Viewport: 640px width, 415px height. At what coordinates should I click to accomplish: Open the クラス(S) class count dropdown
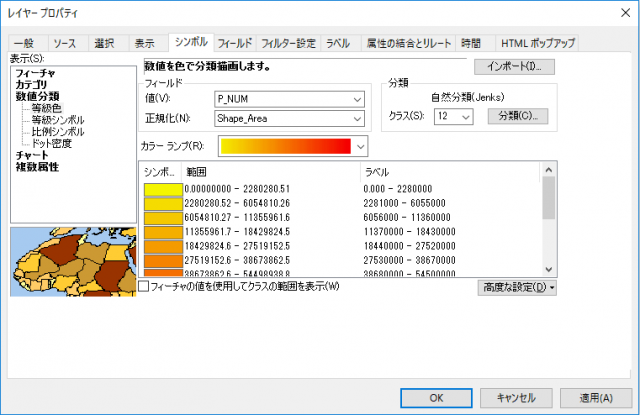coord(453,117)
